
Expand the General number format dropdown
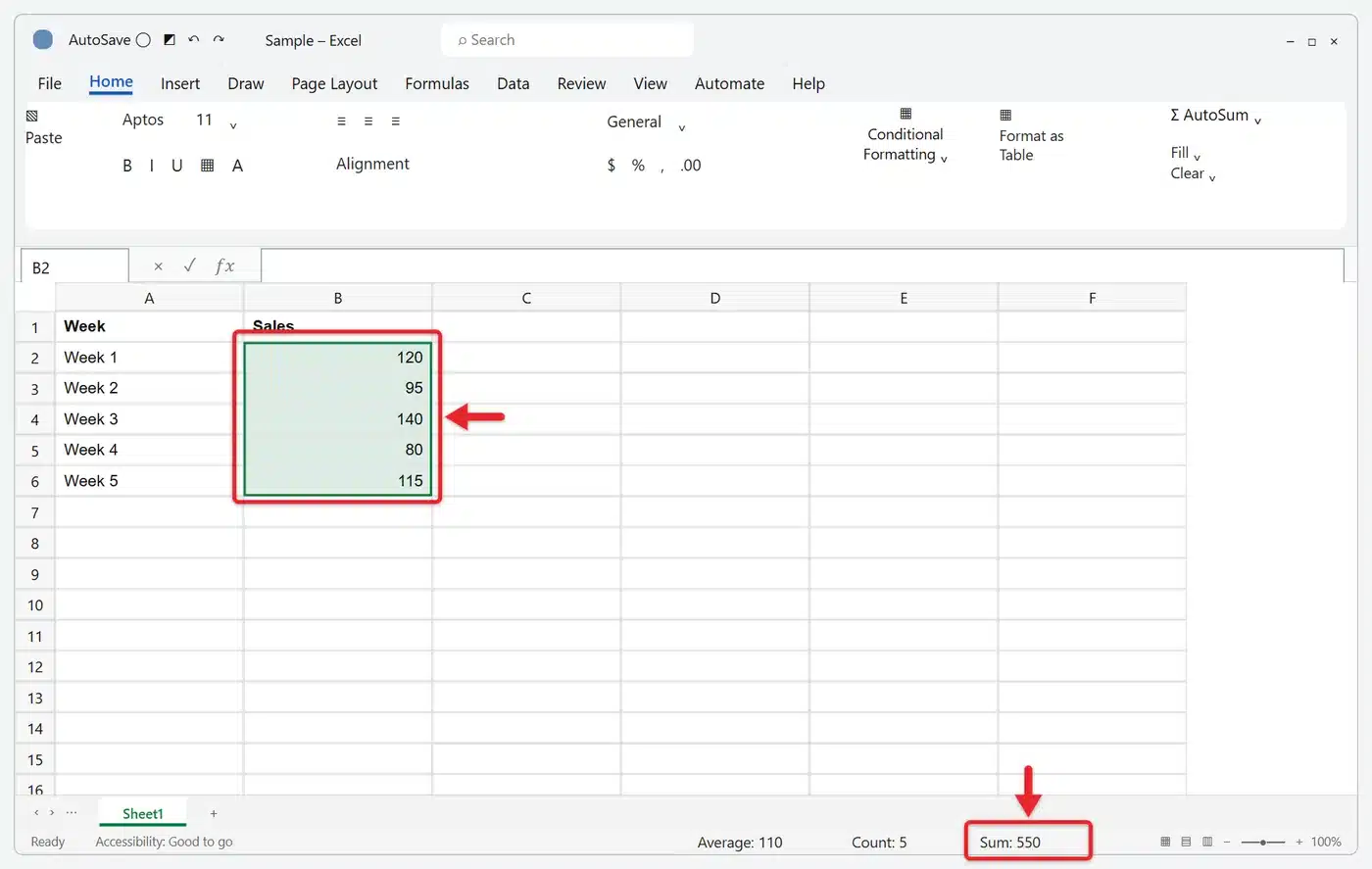(x=681, y=127)
